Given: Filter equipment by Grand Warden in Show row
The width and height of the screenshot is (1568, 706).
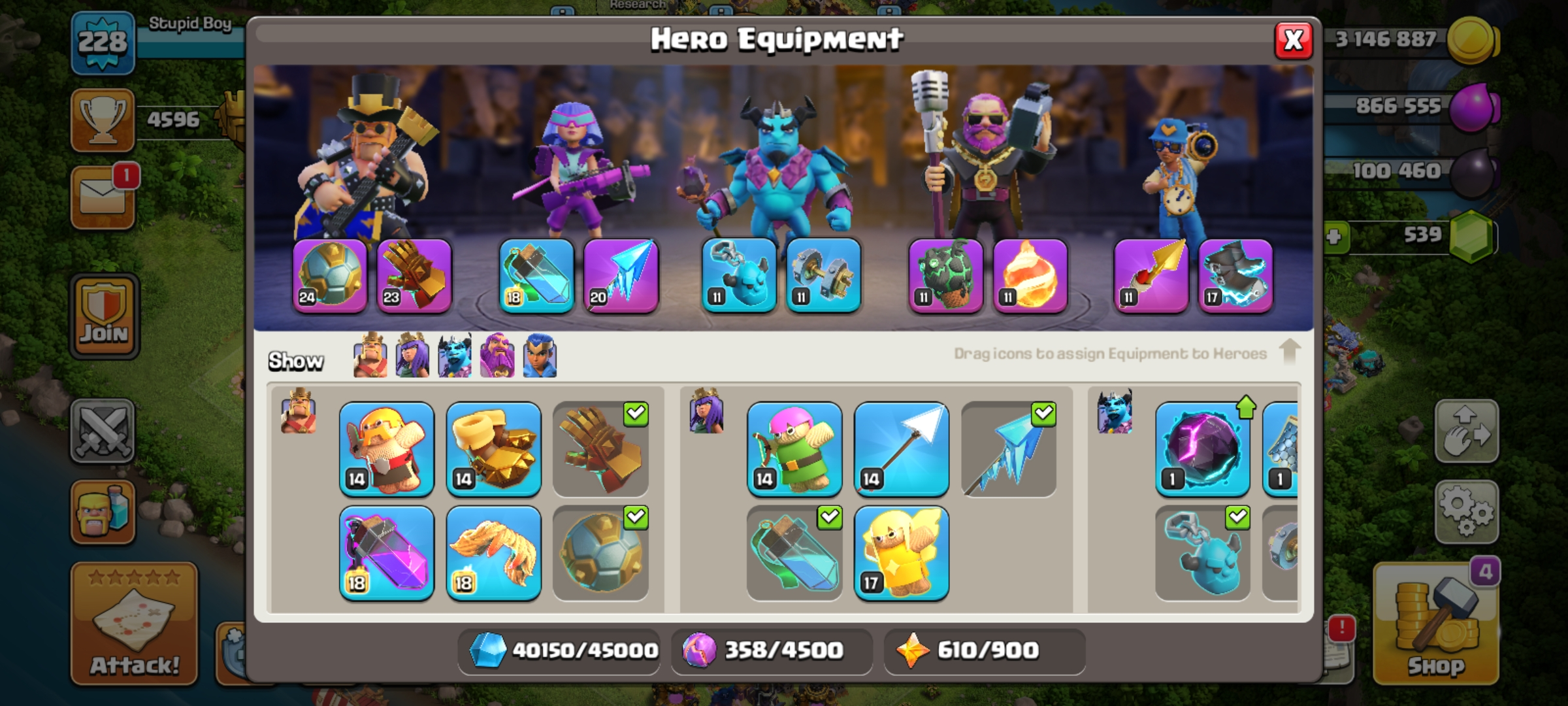Looking at the screenshot, I should (x=497, y=356).
